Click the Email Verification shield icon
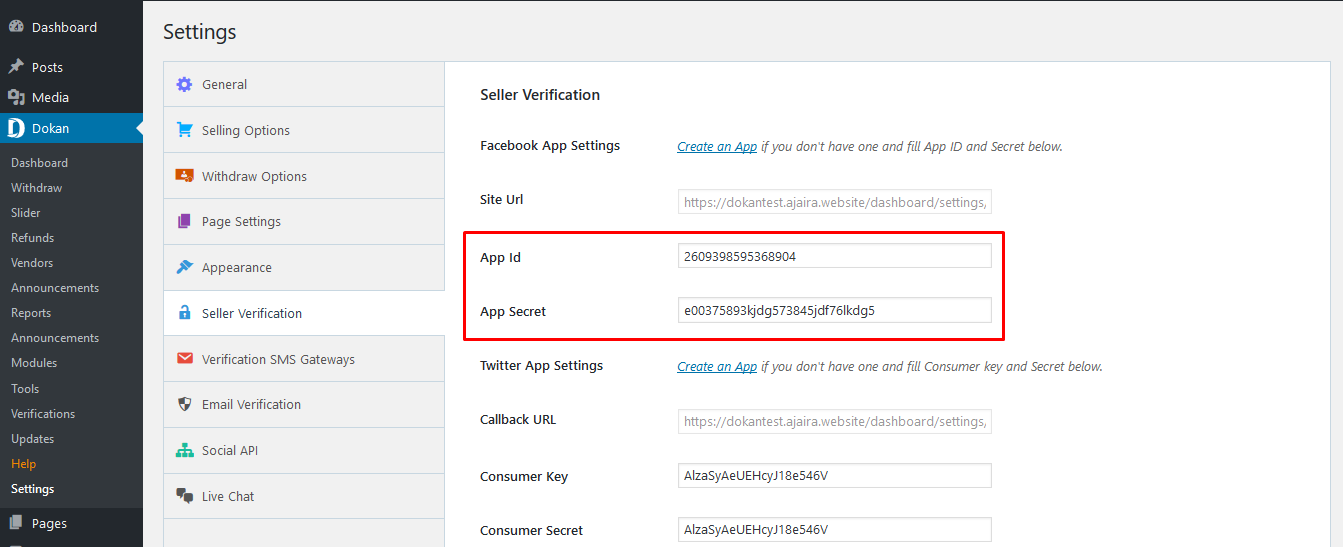1343x547 pixels. [184, 404]
